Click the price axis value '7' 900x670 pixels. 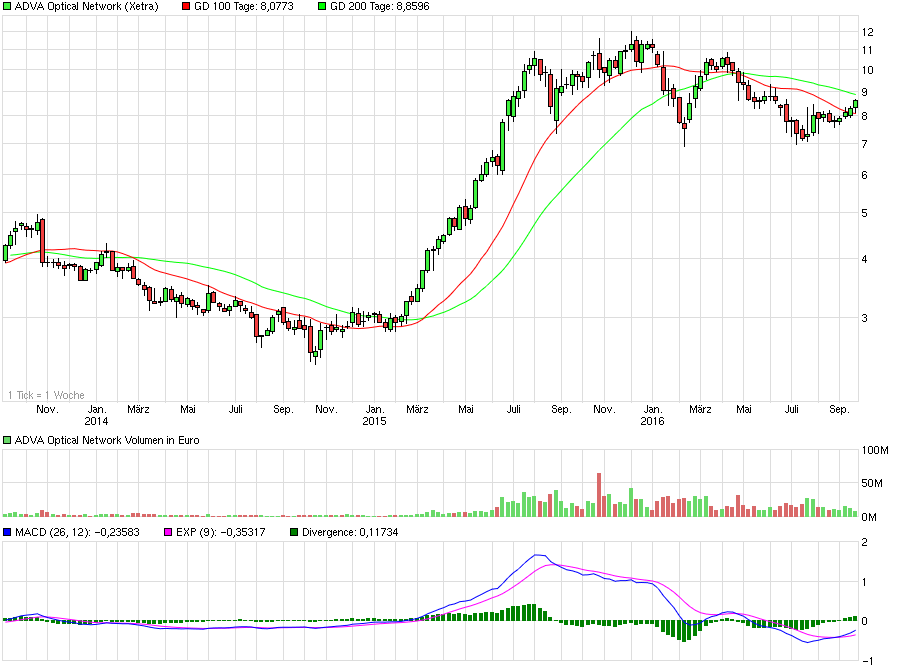[864, 144]
